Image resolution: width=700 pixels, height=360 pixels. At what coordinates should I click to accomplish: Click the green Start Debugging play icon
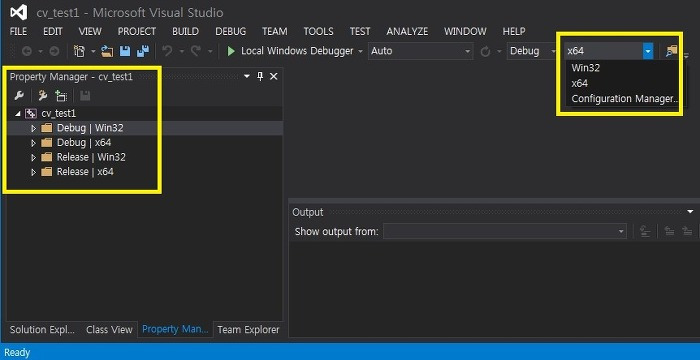pos(231,51)
